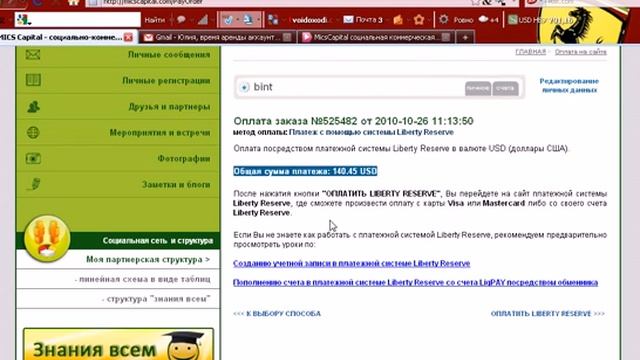Click К ВЫБОРУ СПОСОБА back link
640x360 pixels.
point(277,313)
